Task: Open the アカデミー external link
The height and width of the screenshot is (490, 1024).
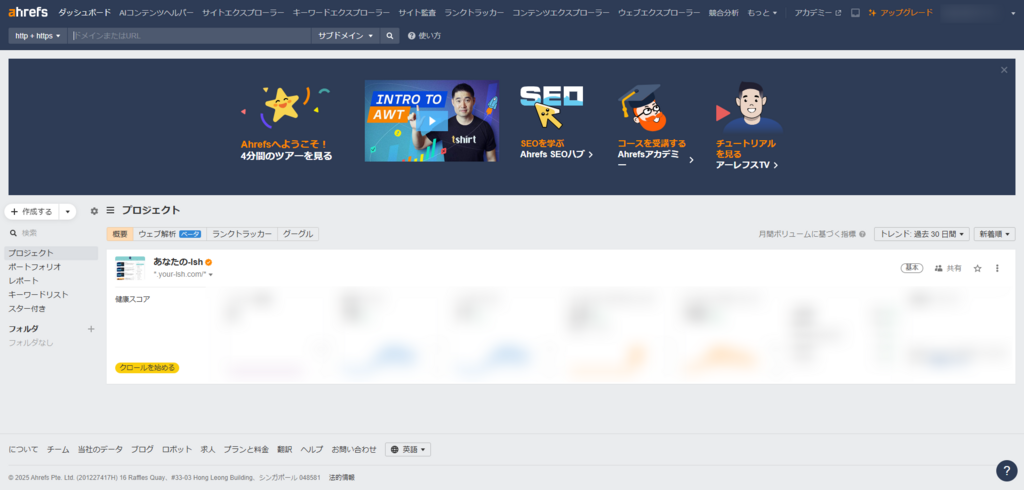Action: pos(818,12)
